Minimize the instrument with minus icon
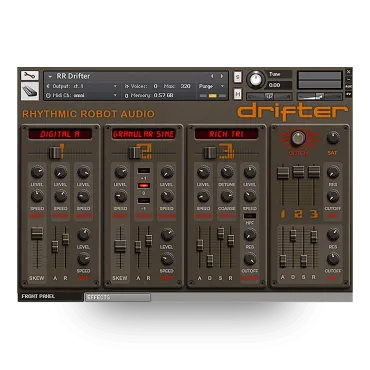The width and height of the screenshot is (370, 370). [348, 79]
